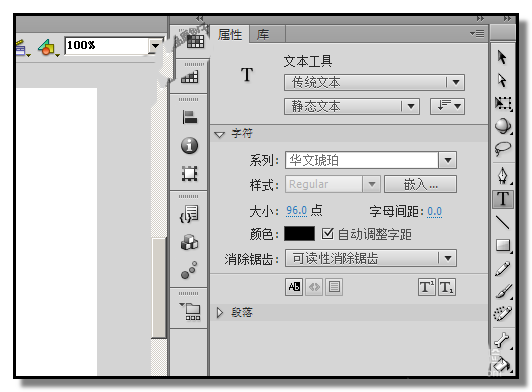
Task: Select the Pencil tool
Action: click(502, 268)
